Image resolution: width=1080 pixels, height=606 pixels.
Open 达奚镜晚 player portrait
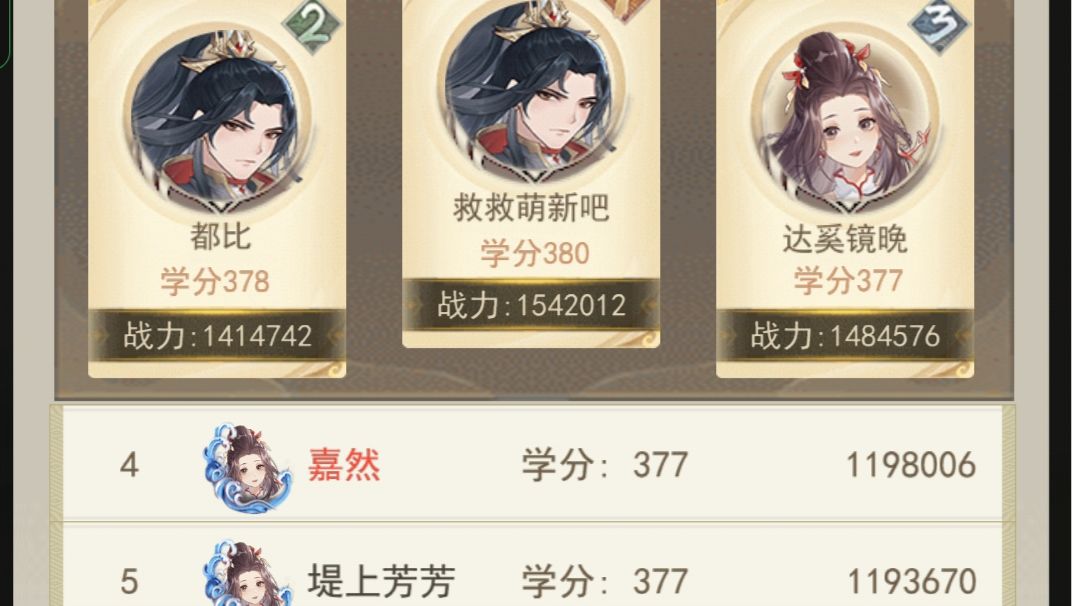845,117
